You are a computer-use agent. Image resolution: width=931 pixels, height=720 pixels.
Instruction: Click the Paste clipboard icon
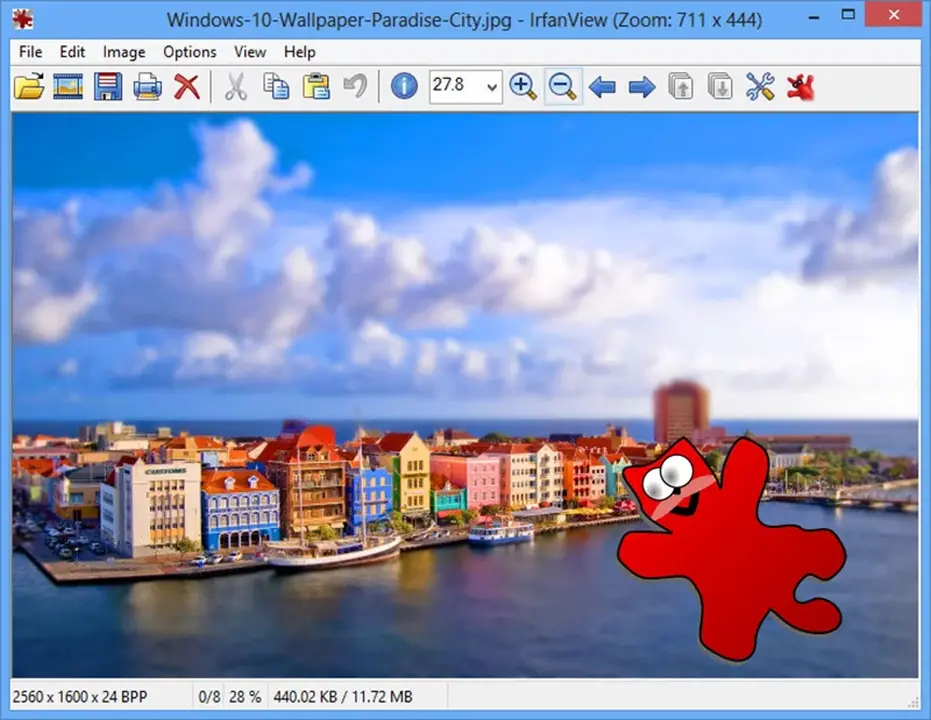(316, 87)
